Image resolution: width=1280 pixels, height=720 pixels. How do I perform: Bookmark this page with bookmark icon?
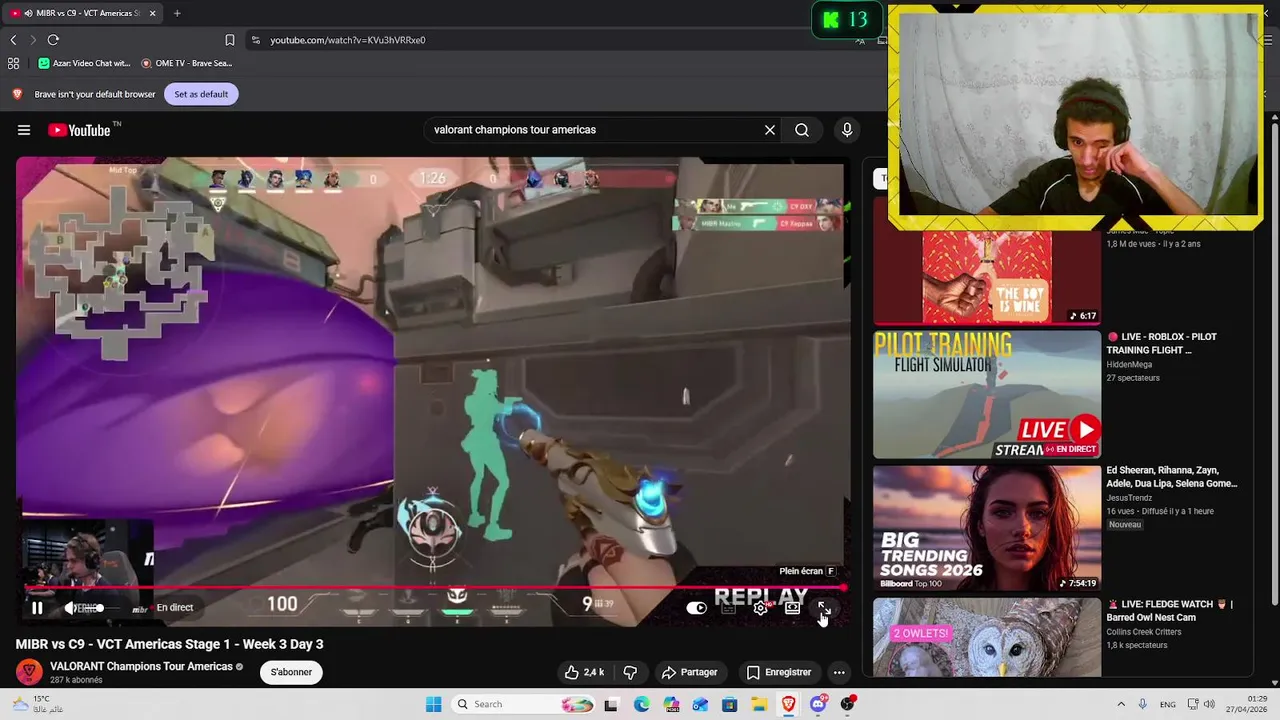point(230,40)
